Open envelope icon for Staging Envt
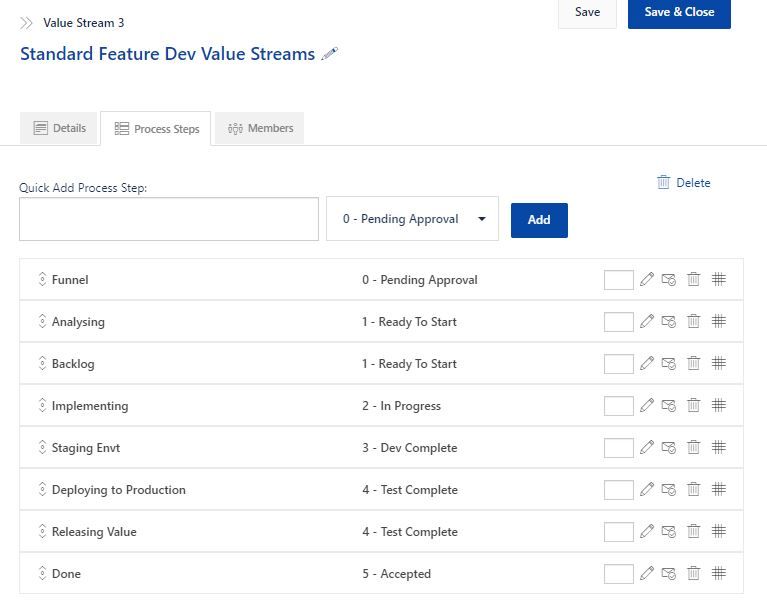Screen dimensions: 767x613 pos(669,447)
